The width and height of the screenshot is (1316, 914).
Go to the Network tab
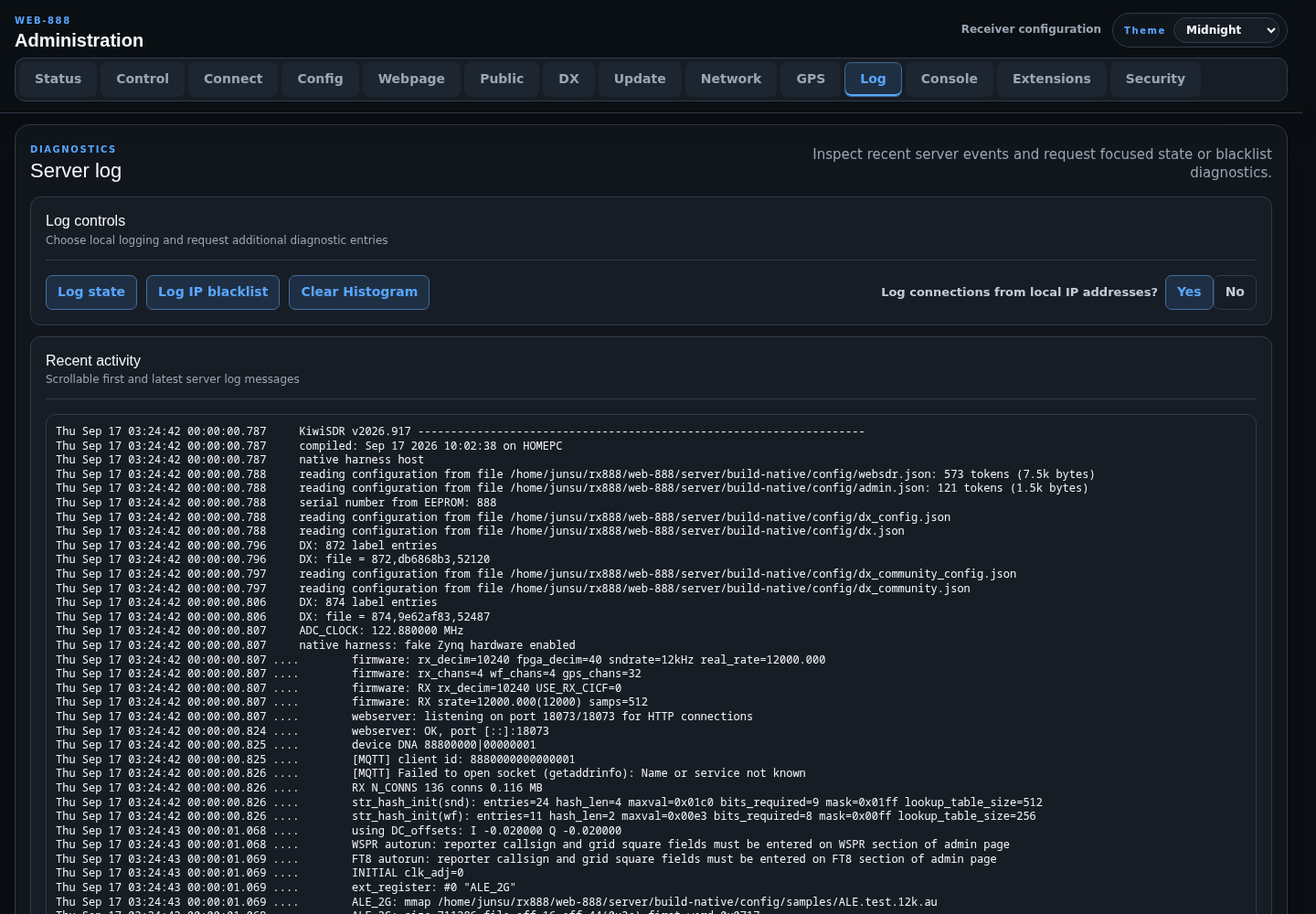(731, 80)
